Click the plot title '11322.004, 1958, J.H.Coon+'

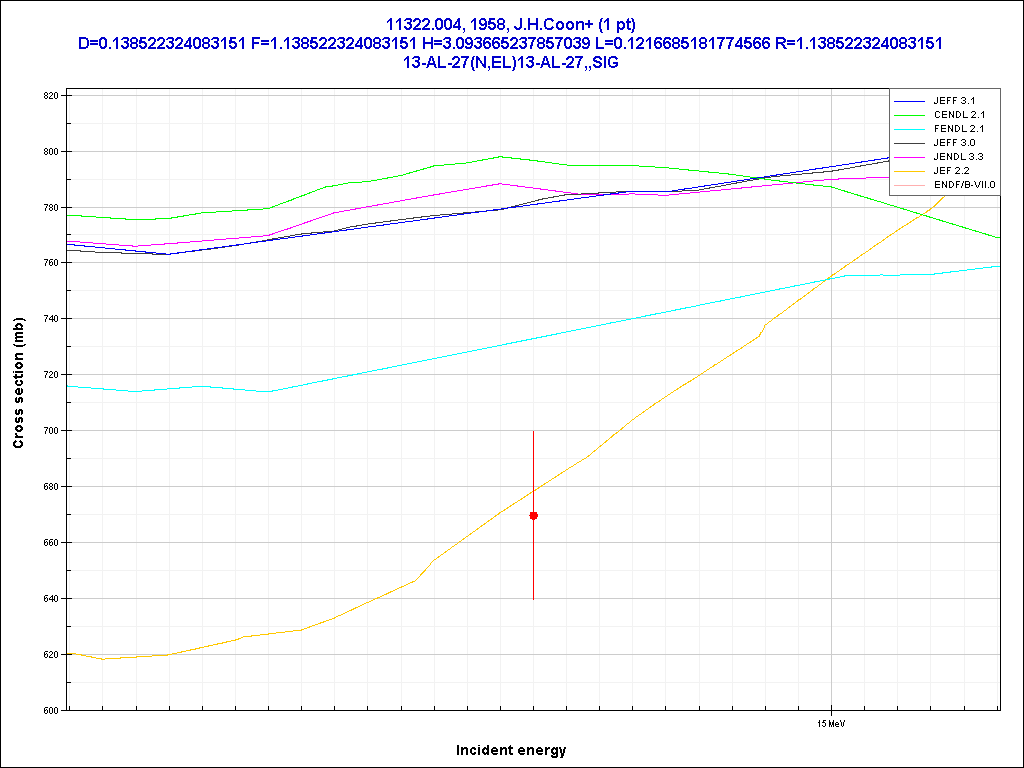click(511, 24)
